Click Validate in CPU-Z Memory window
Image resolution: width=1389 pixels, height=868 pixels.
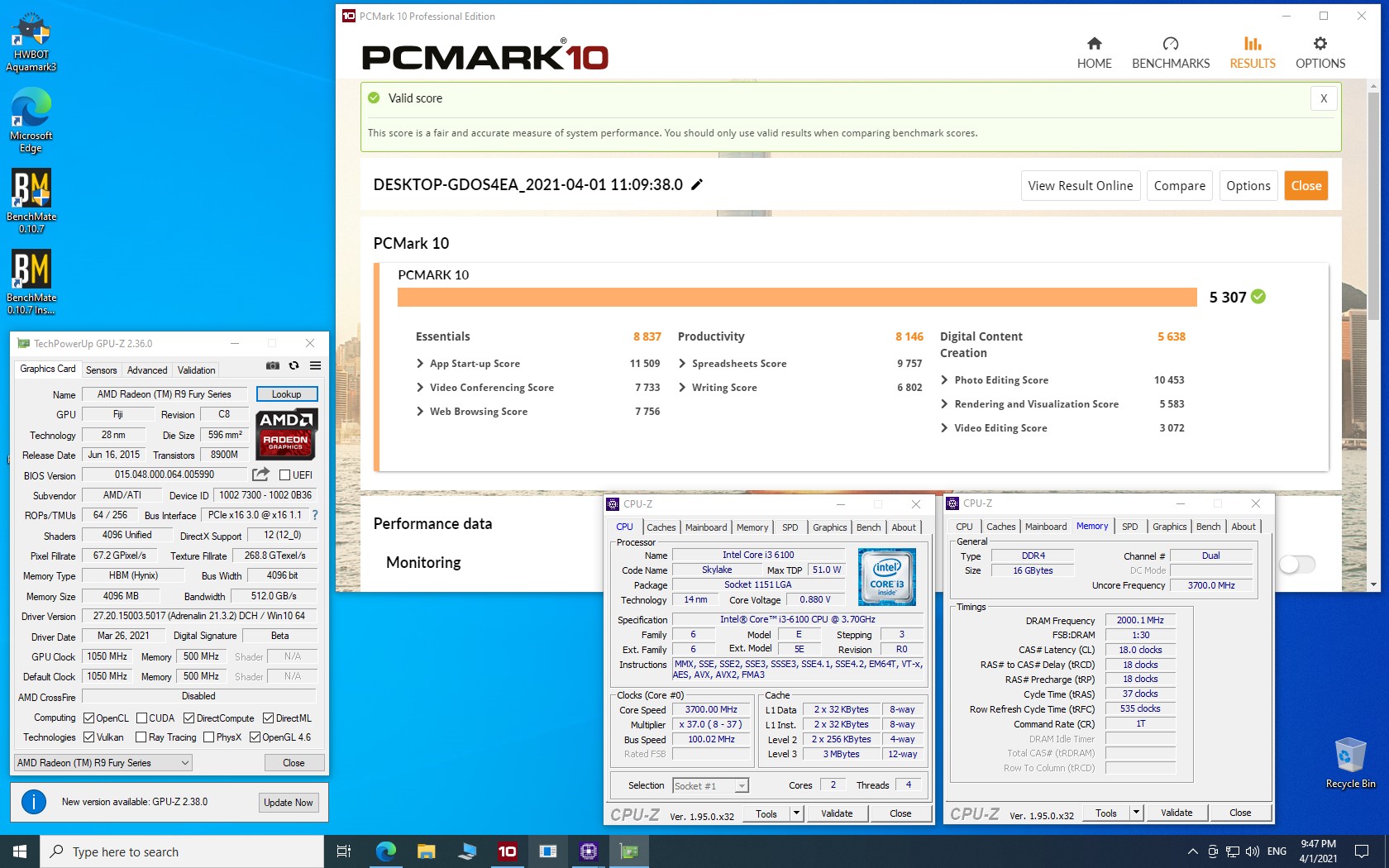[x=1176, y=813]
